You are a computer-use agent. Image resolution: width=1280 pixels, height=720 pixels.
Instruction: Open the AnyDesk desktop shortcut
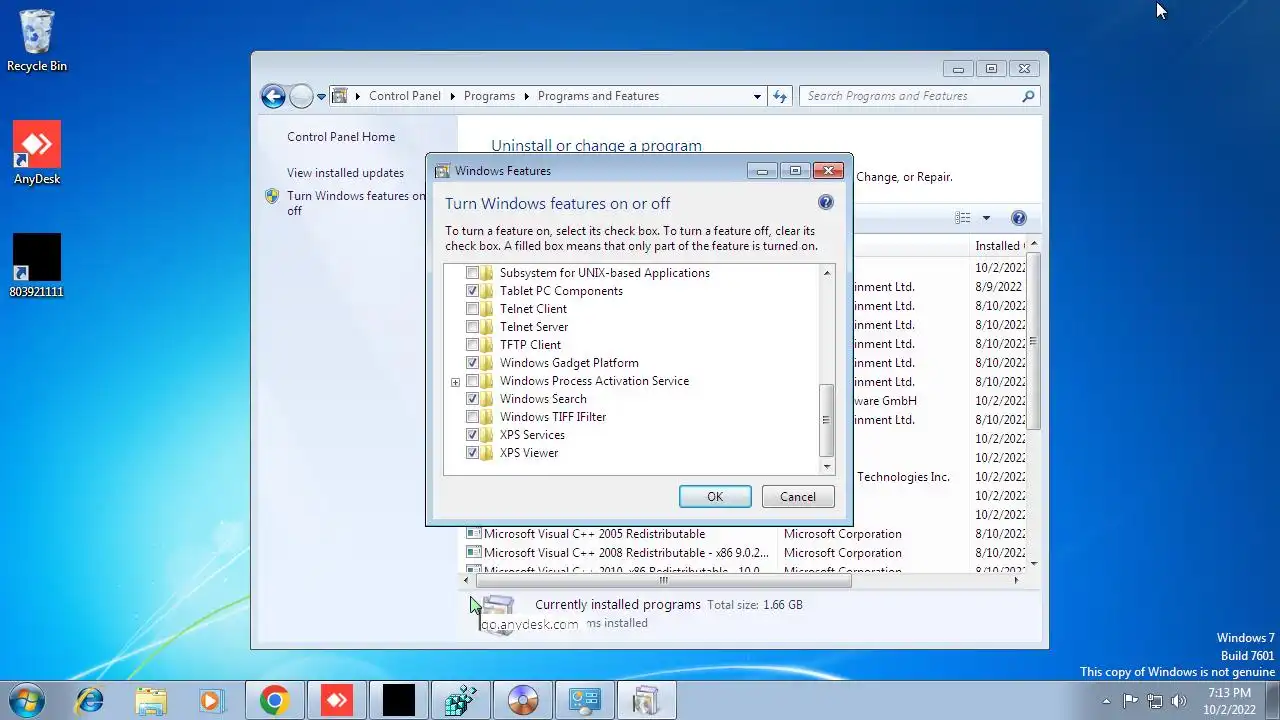pyautogui.click(x=37, y=153)
